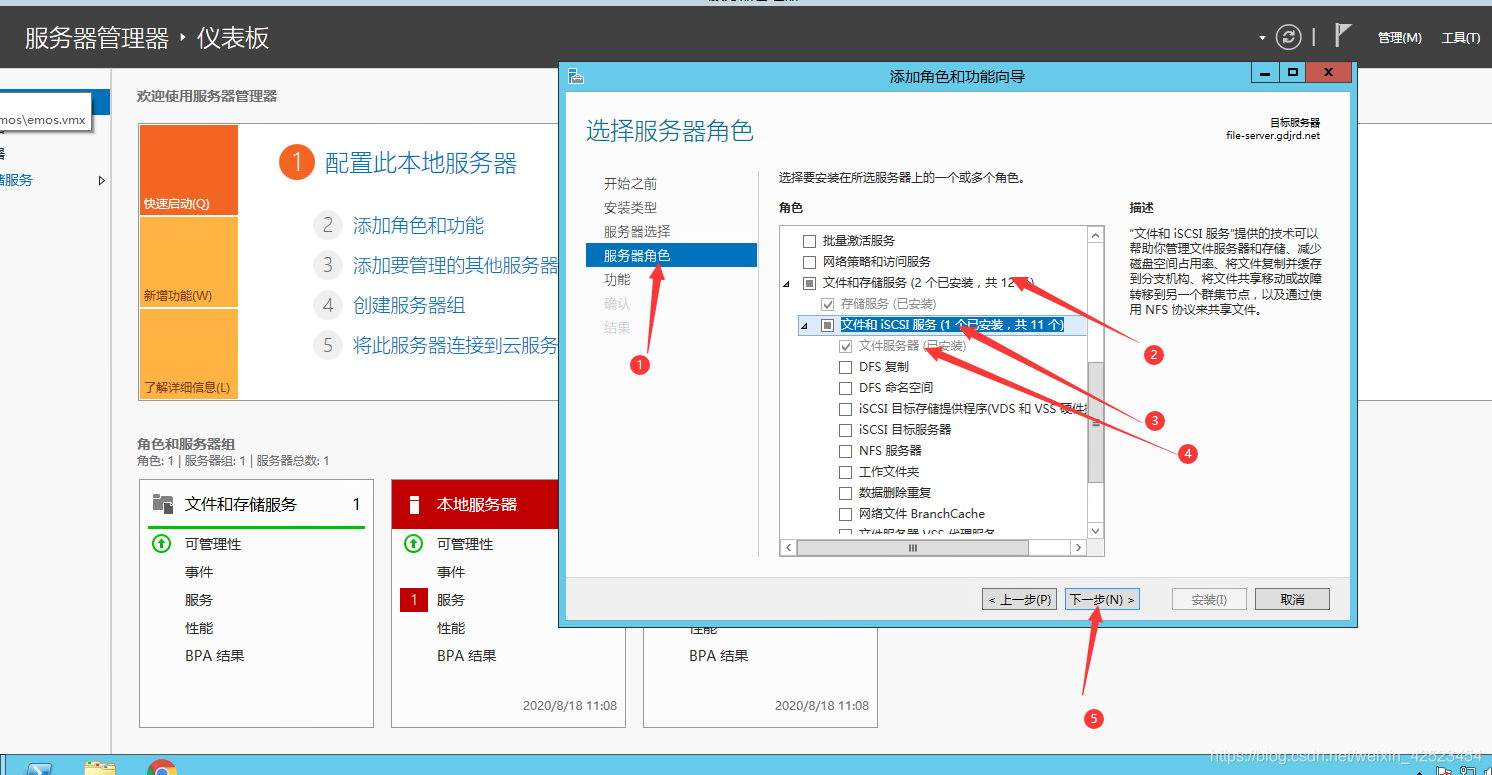The image size is (1492, 775).
Task: Click the 下一步(N) button
Action: tap(1102, 599)
